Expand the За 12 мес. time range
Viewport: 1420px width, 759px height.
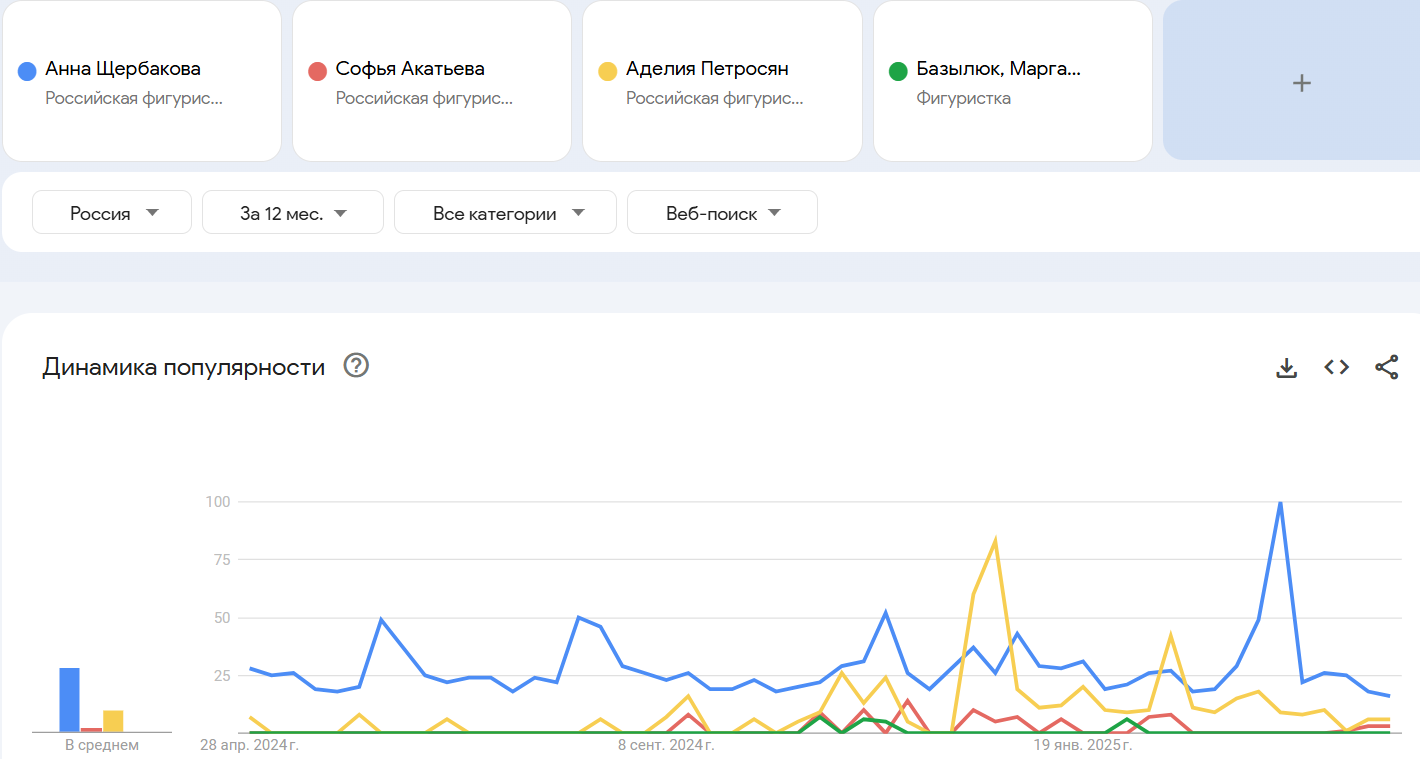[x=292, y=213]
